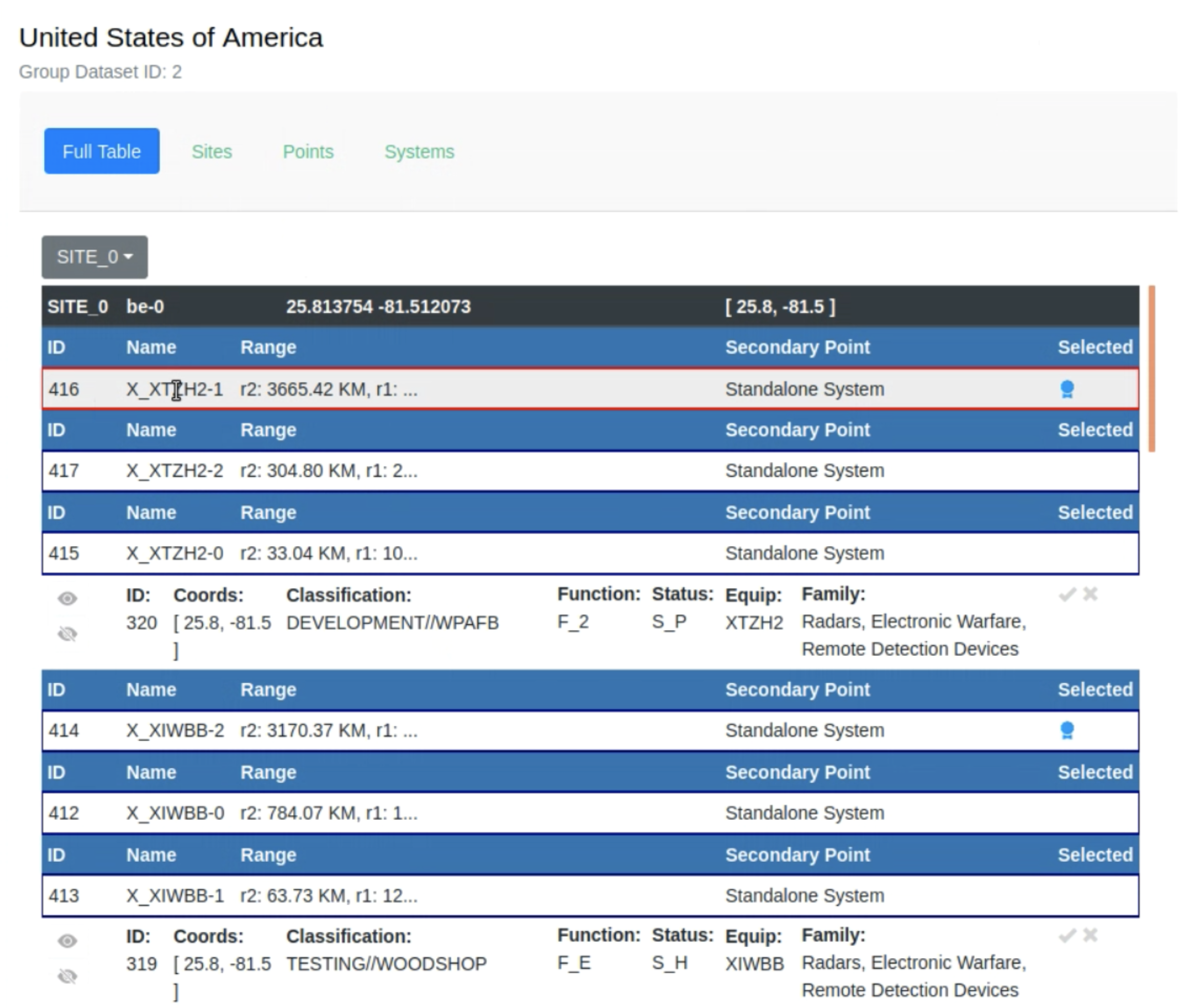Click Standalone System in row 412
Viewport: 1193px width, 1008px height.
click(x=804, y=812)
